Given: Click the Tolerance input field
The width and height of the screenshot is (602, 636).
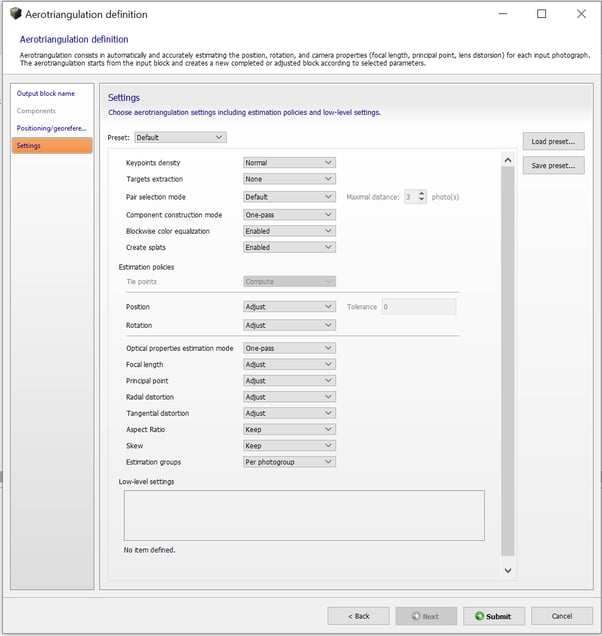Looking at the screenshot, I should tap(419, 307).
